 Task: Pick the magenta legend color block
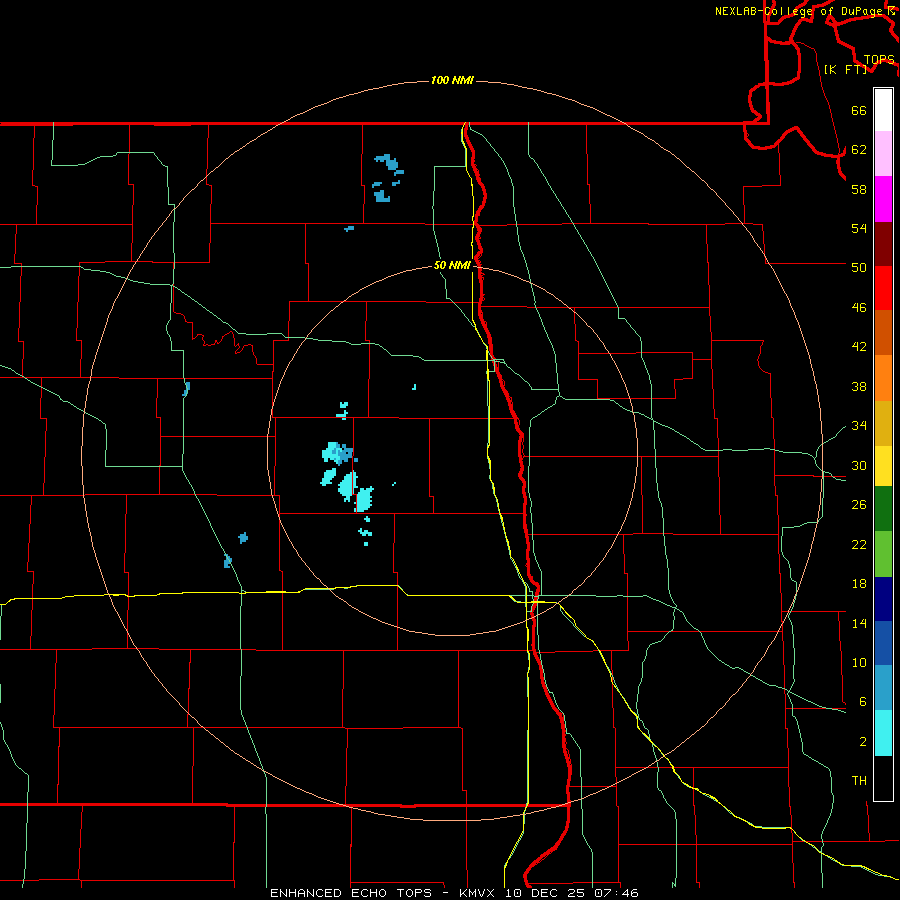click(883, 199)
